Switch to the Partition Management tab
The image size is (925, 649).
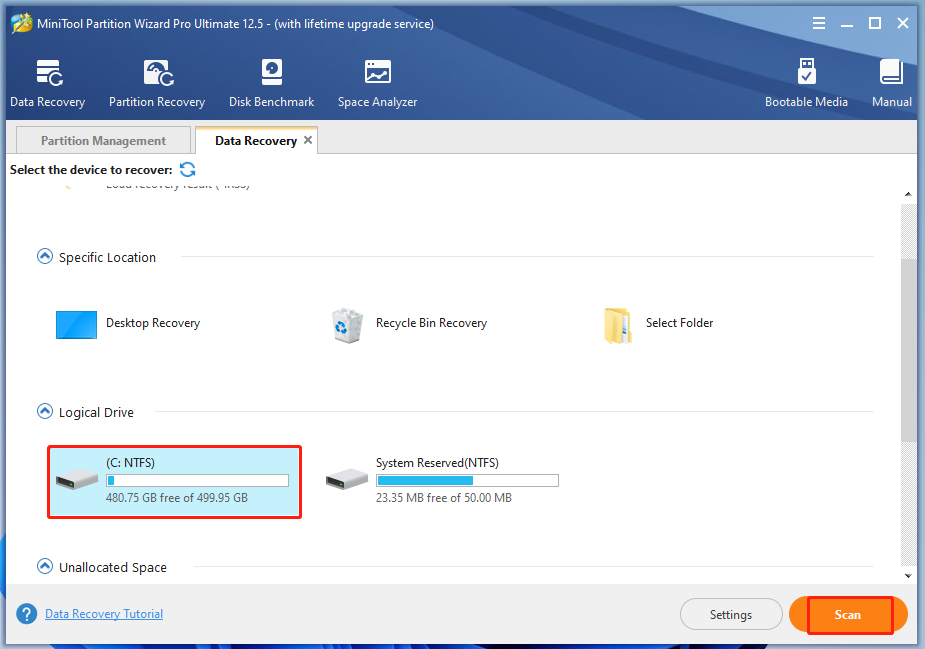click(103, 140)
